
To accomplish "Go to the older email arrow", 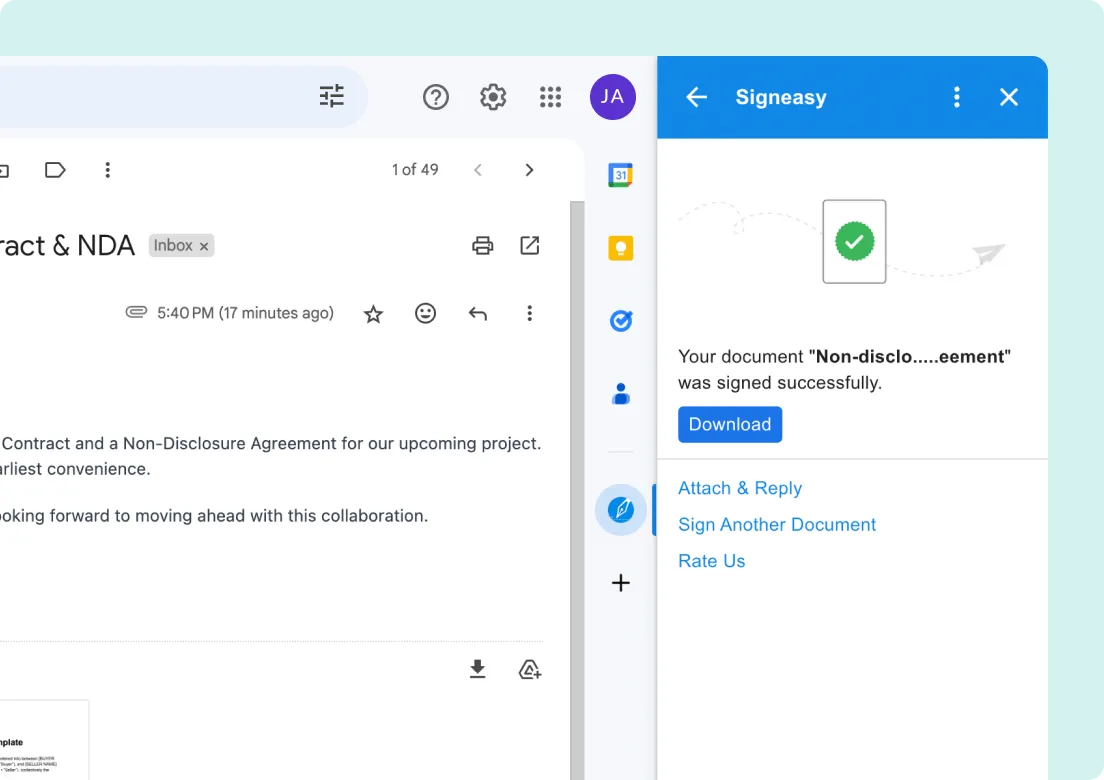I will [x=529, y=170].
